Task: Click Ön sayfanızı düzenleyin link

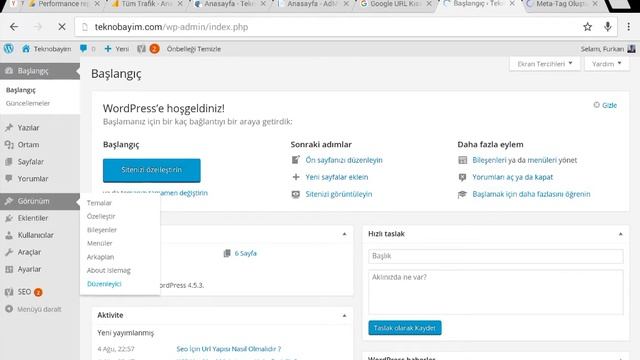Action: coord(344,160)
